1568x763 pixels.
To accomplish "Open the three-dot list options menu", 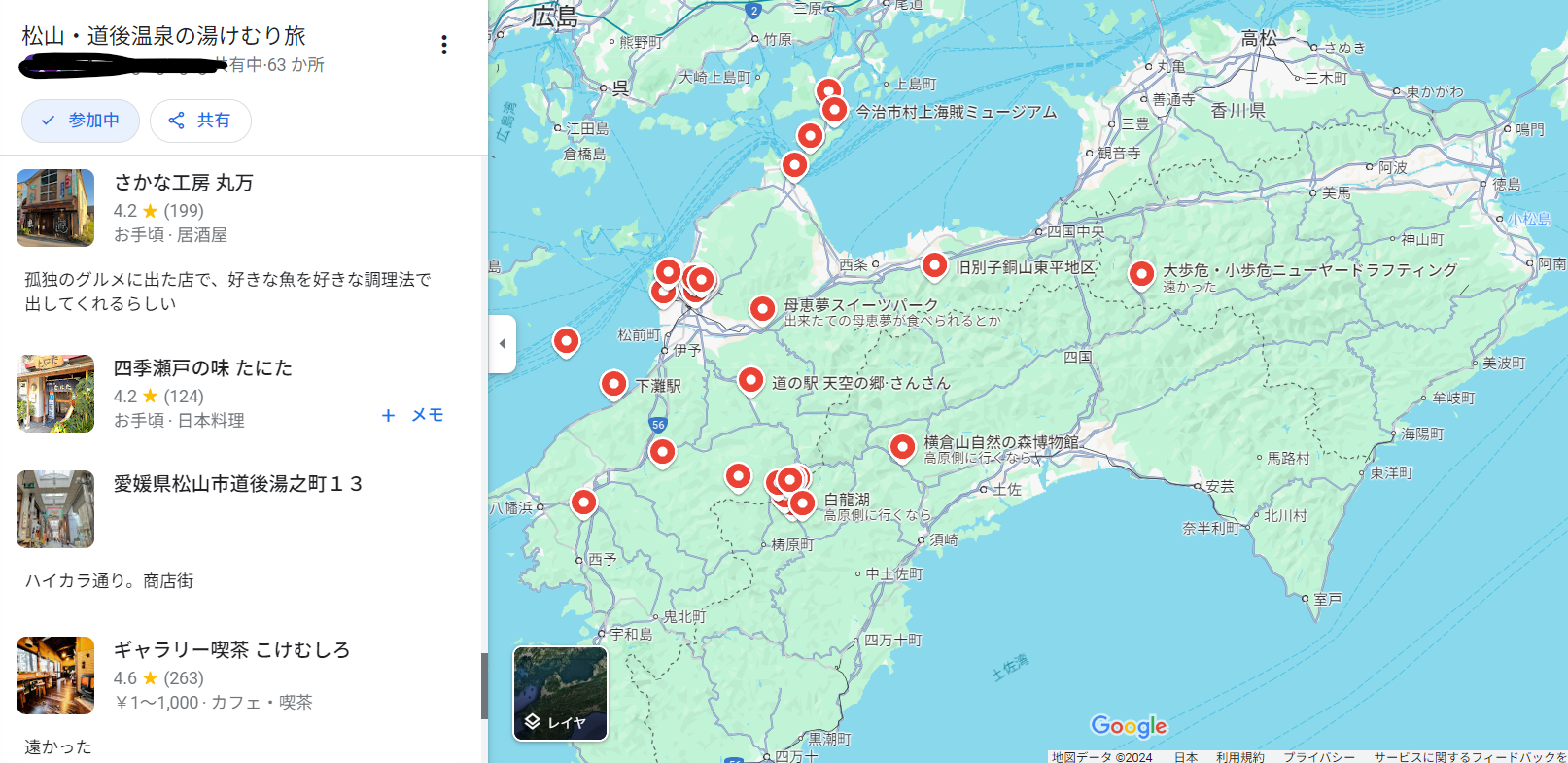I will click(x=444, y=45).
